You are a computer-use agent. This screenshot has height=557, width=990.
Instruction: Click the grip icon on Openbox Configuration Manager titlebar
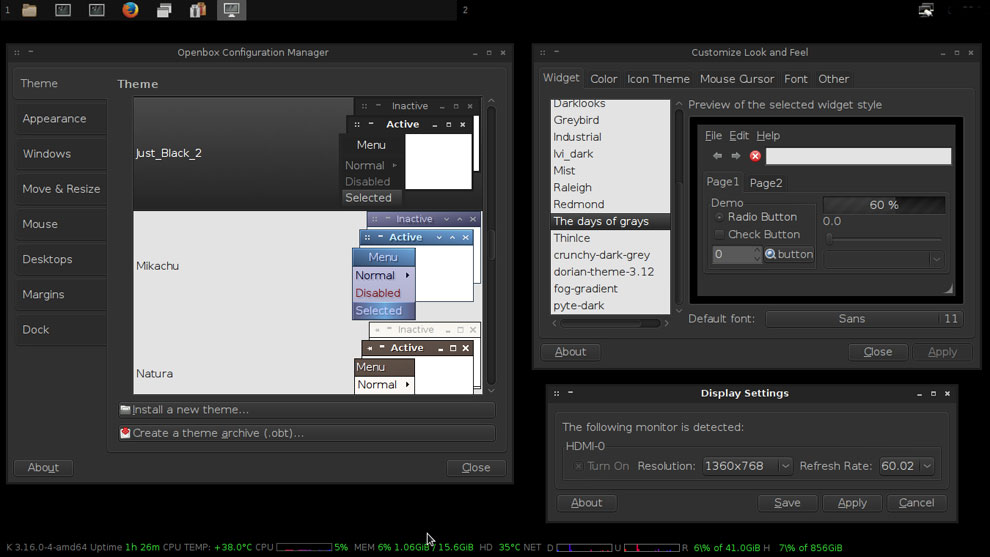point(17,52)
